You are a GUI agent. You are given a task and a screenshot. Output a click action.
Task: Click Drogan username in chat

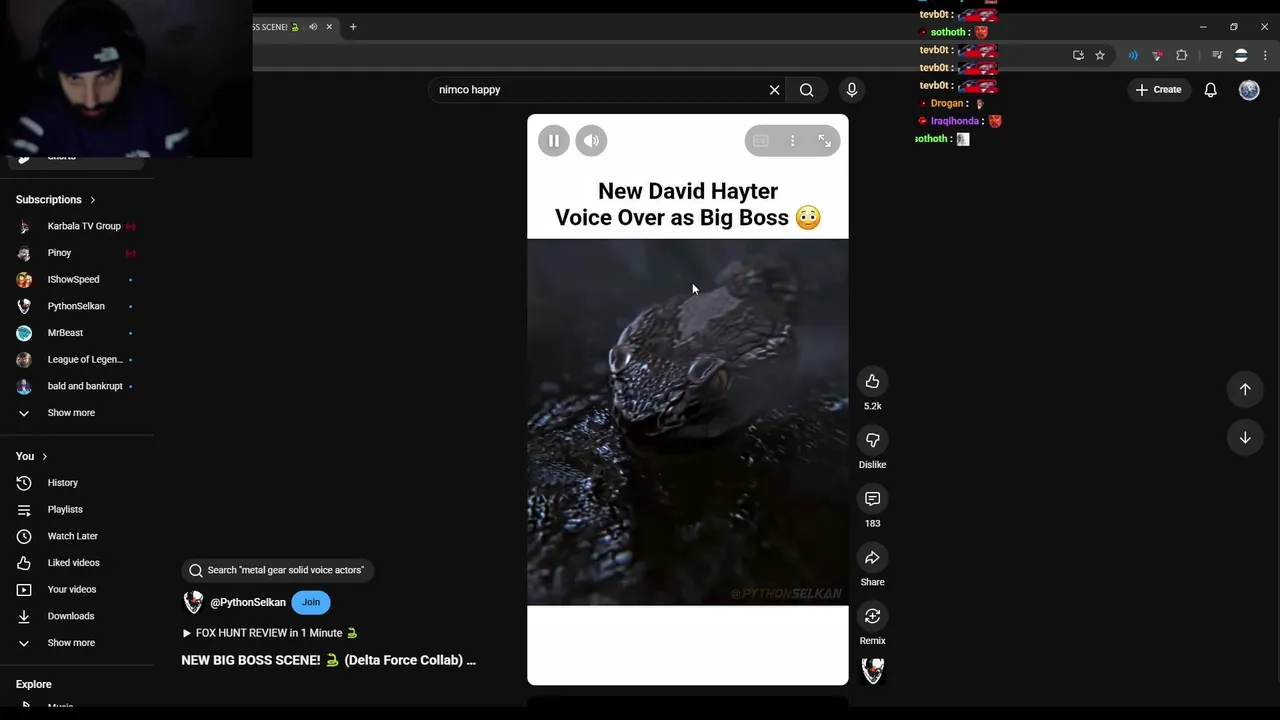(948, 103)
